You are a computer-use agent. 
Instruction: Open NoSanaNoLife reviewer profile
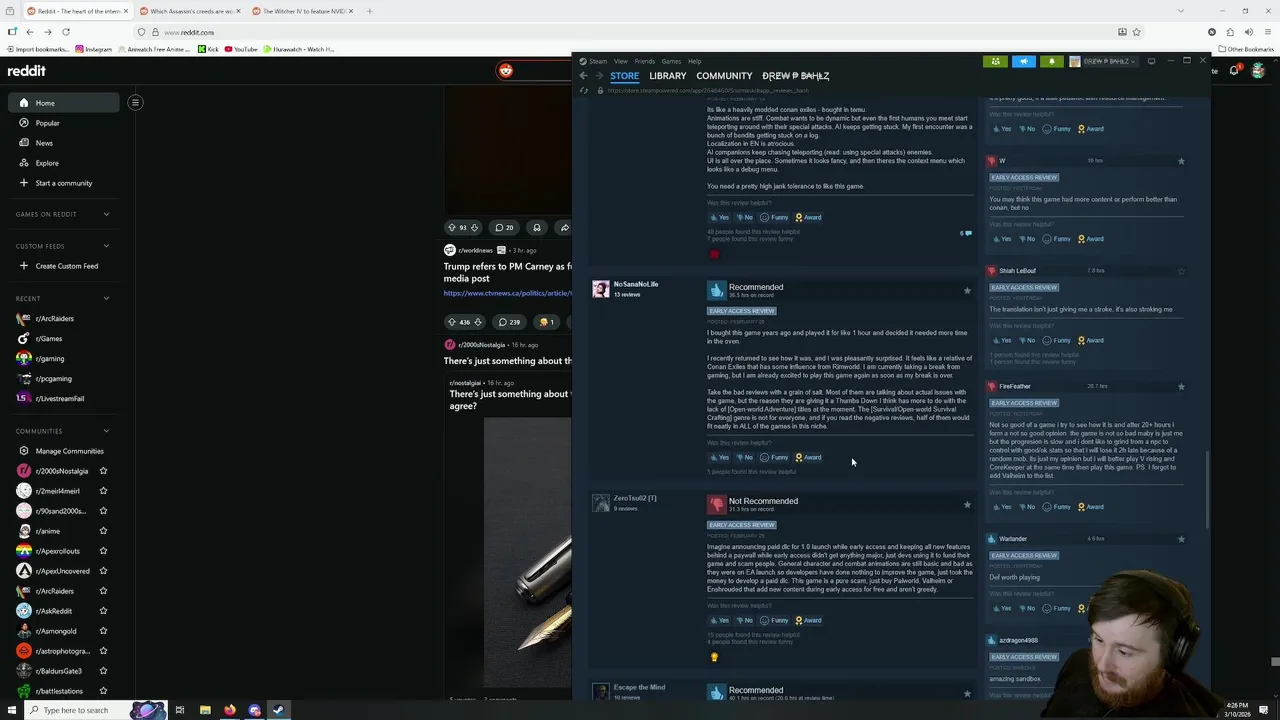coord(636,284)
